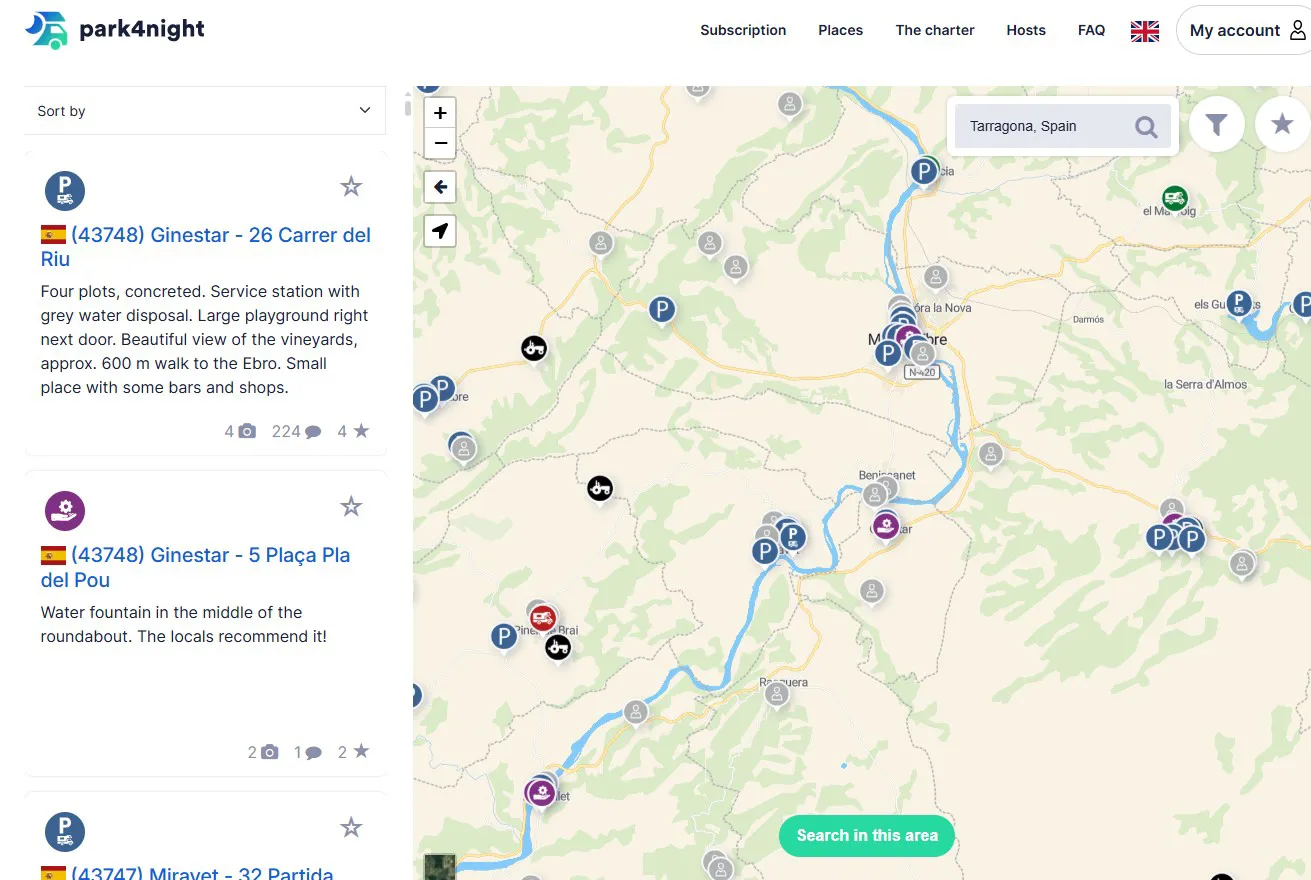Collapse the list with the back arrow button
Image resolution: width=1311 pixels, height=880 pixels.
[440, 187]
